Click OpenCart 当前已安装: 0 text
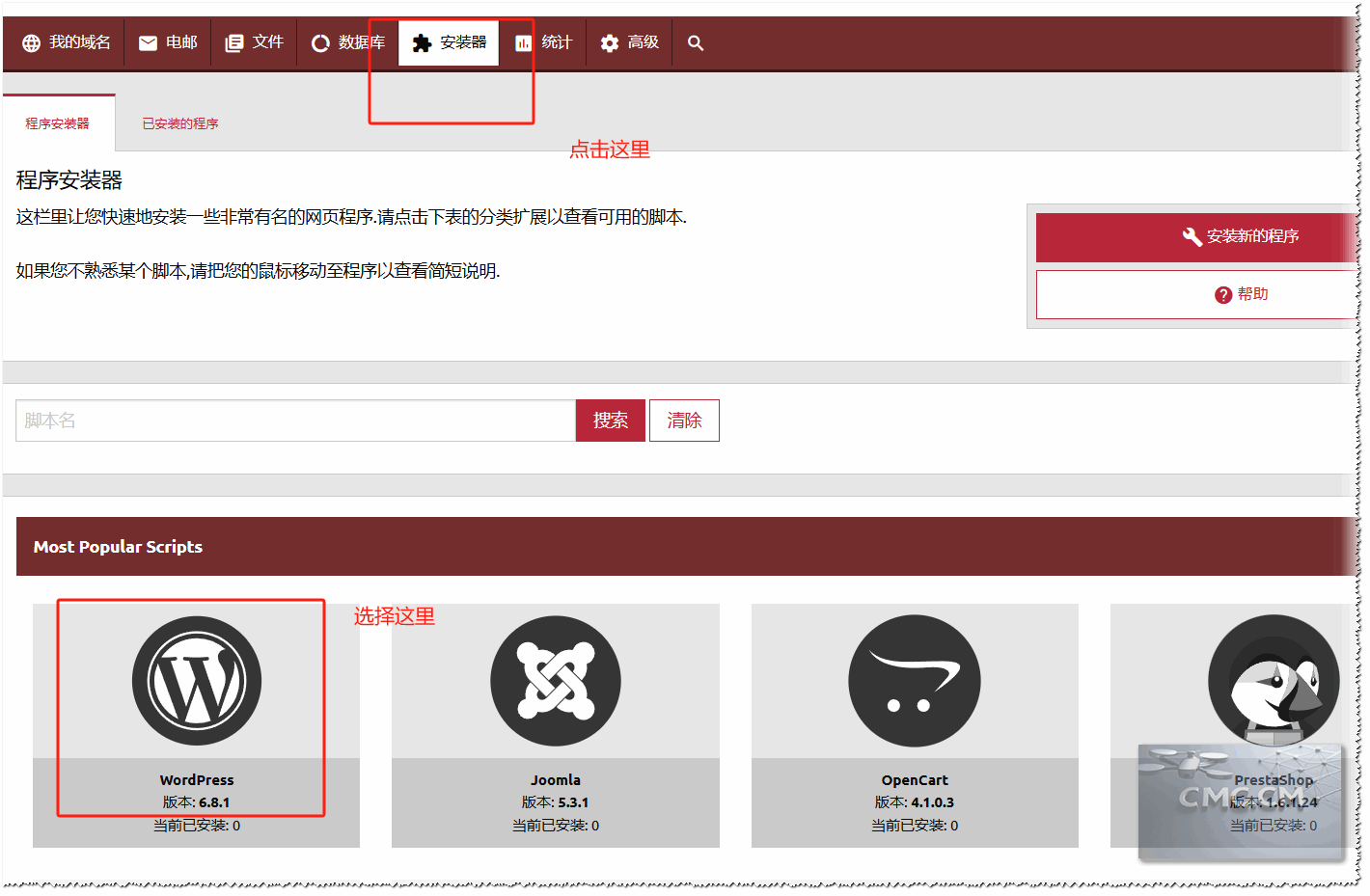 (x=915, y=826)
